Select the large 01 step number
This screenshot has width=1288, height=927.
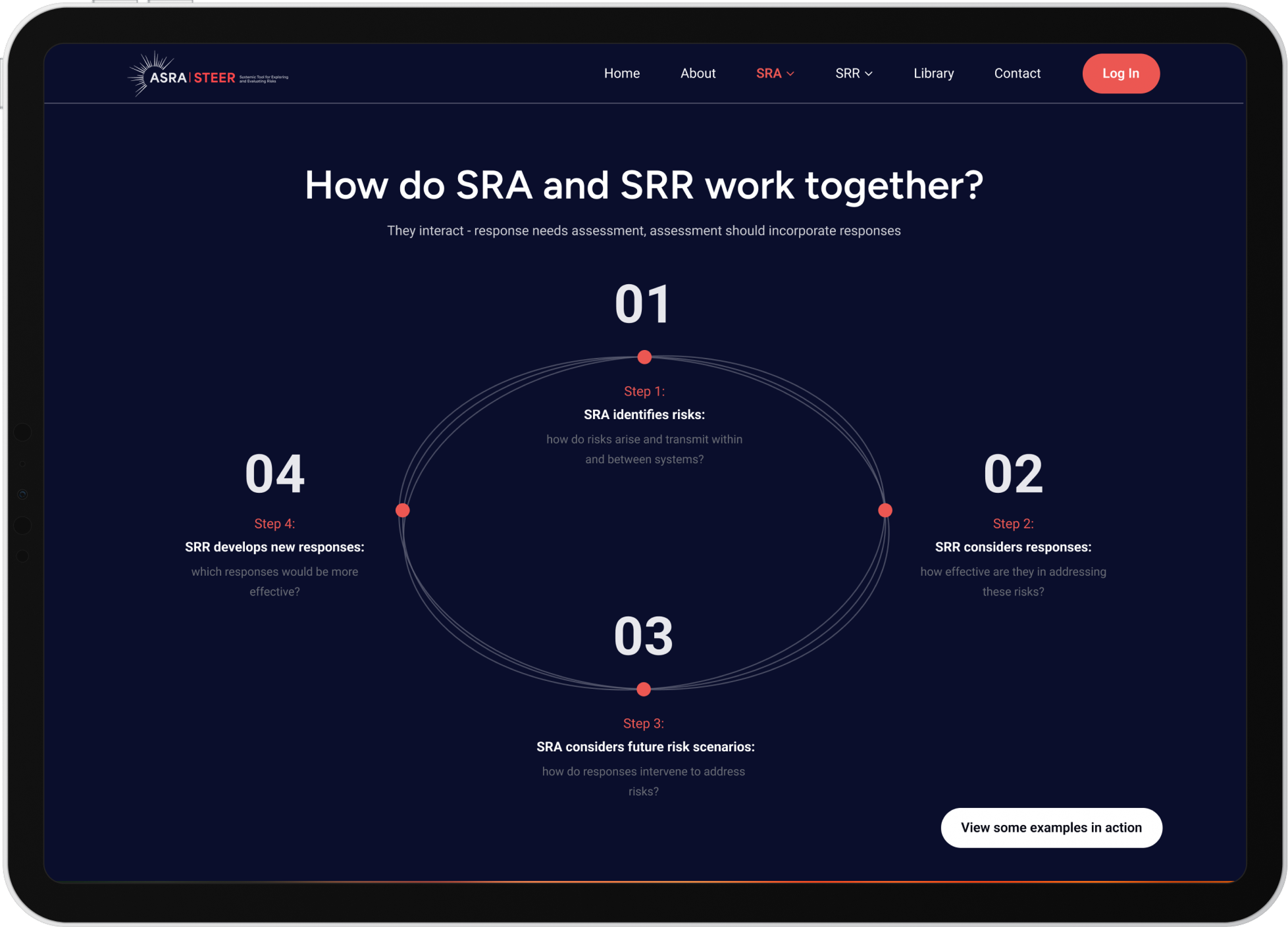click(643, 304)
